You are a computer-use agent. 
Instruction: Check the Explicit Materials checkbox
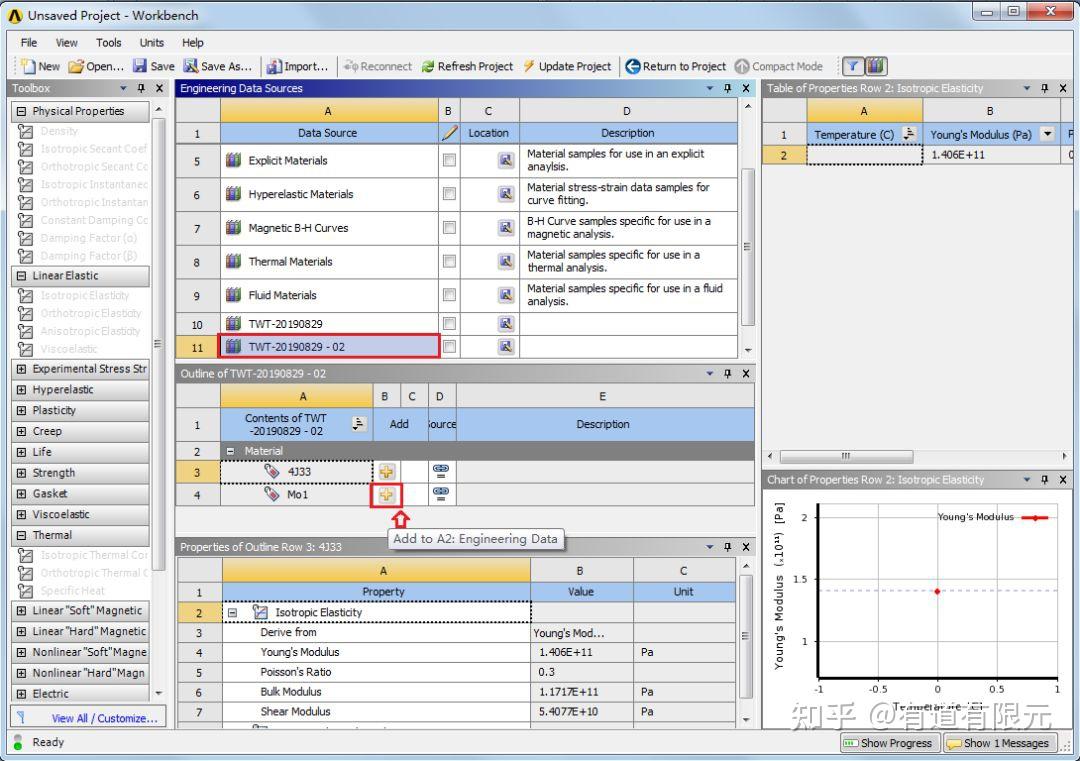pyautogui.click(x=448, y=162)
